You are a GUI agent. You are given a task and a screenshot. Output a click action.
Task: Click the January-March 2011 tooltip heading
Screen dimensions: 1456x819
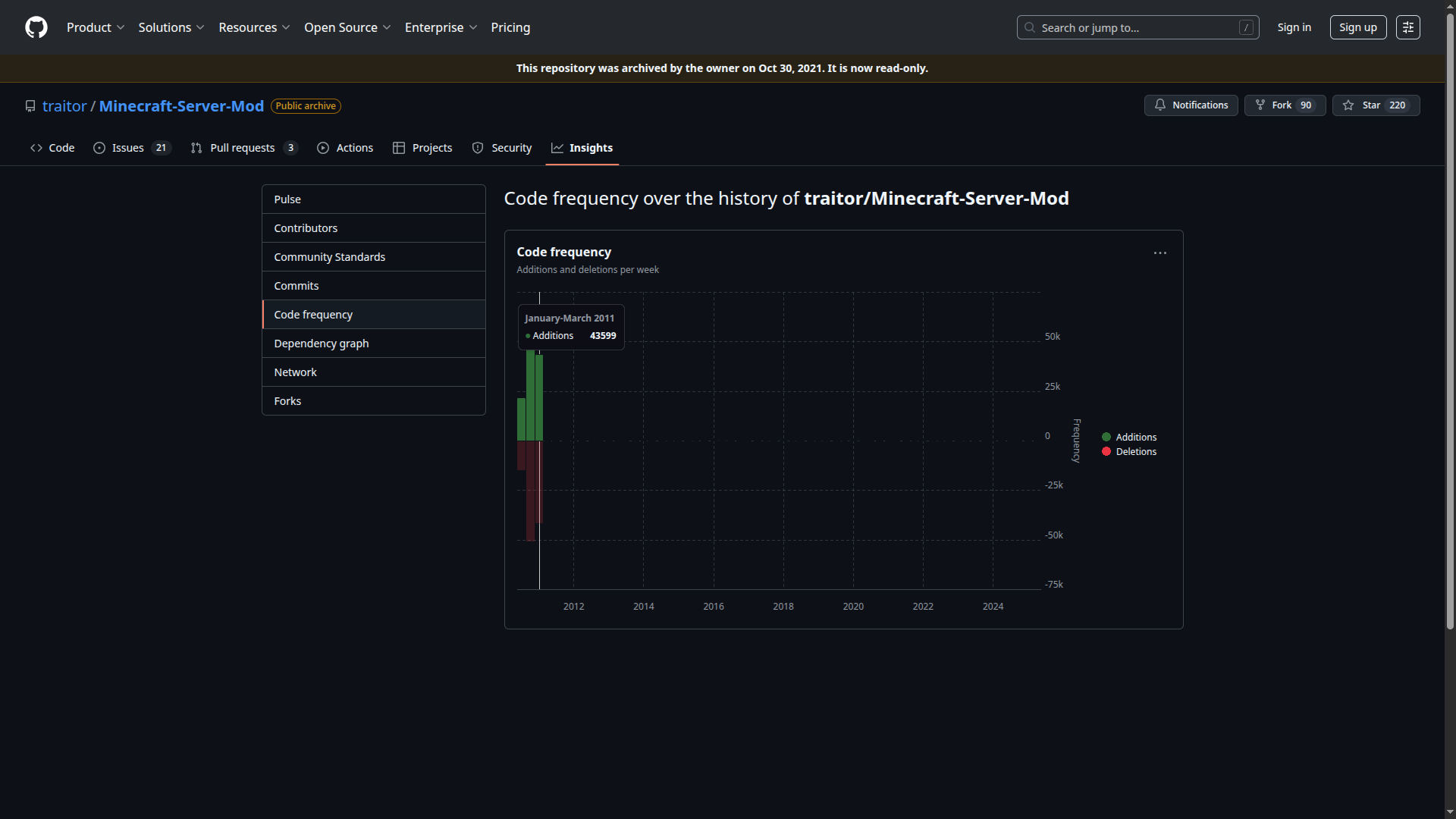(x=570, y=318)
